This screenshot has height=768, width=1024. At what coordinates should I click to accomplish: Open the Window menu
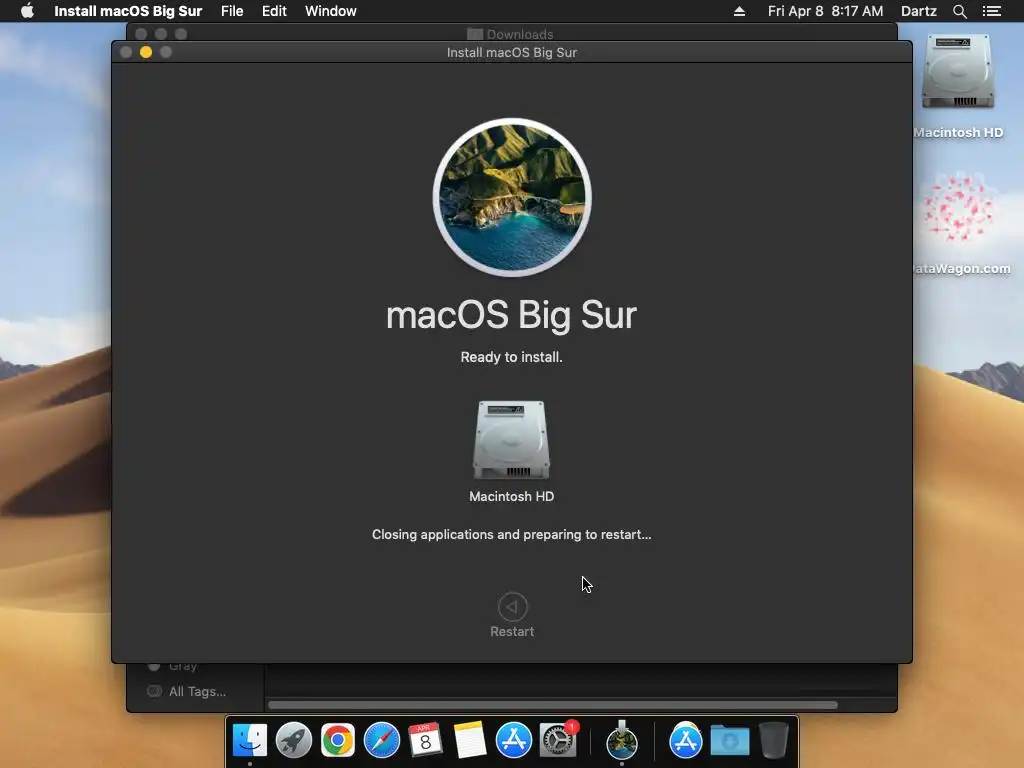[x=330, y=11]
